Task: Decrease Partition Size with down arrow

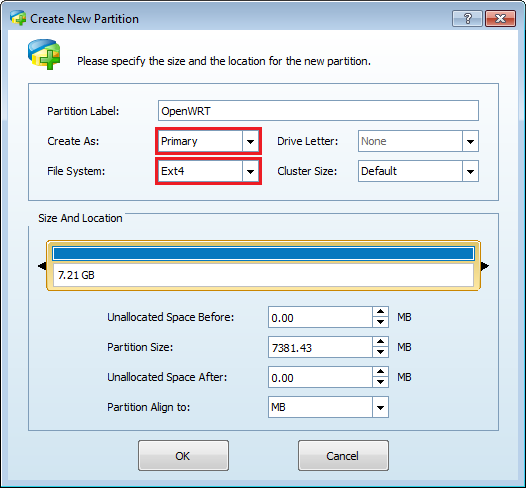Action: pyautogui.click(x=380, y=352)
